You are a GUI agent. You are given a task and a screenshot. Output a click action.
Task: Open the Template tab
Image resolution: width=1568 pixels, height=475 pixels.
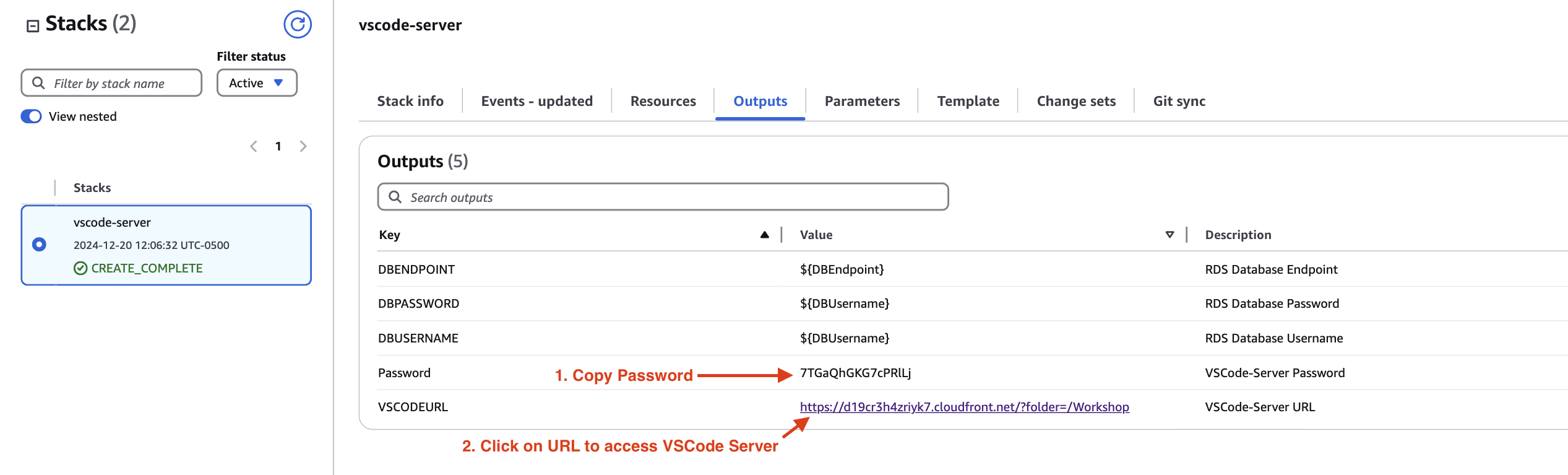click(967, 100)
